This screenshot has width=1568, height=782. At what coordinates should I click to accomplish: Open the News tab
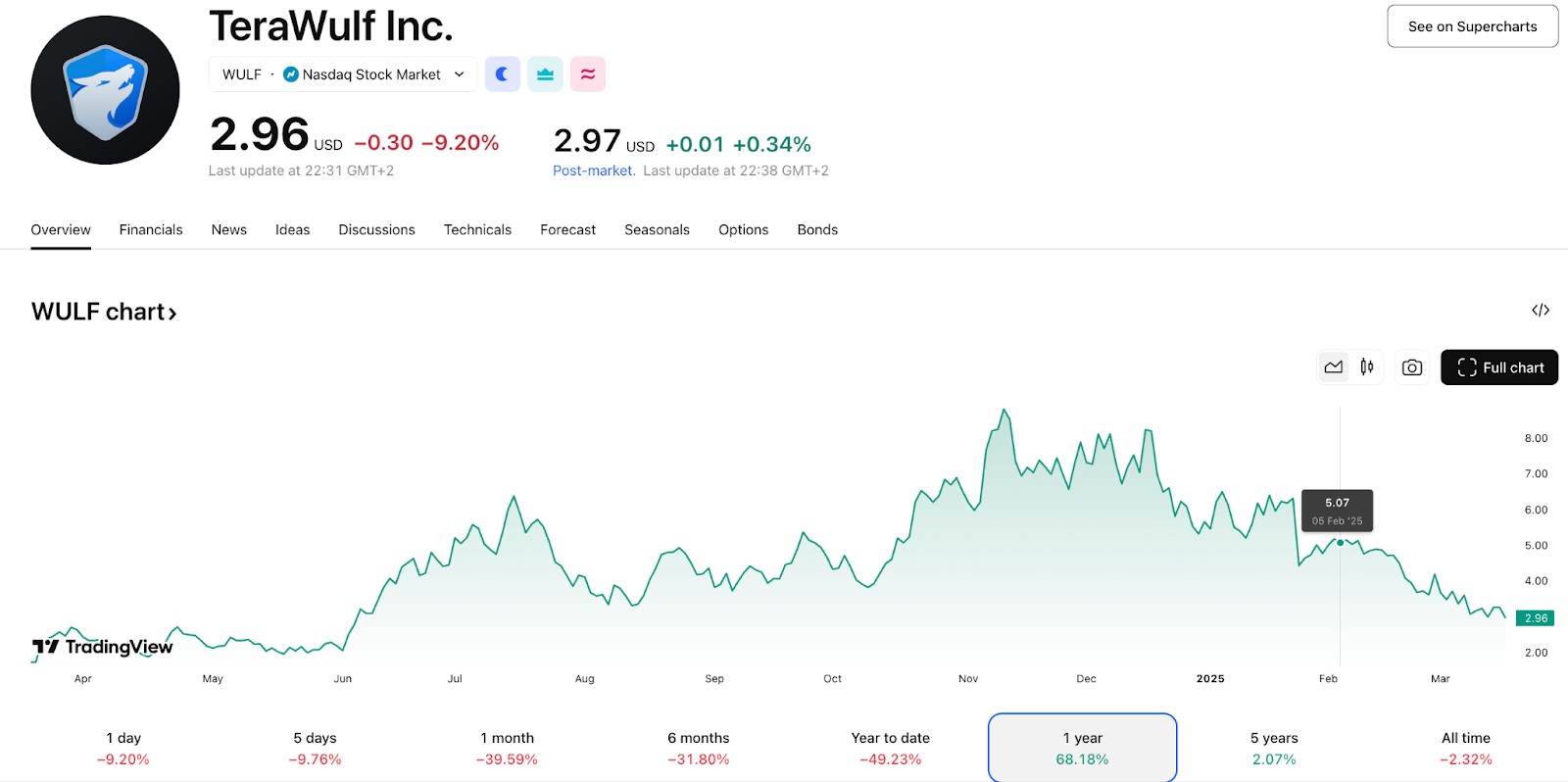[x=229, y=229]
